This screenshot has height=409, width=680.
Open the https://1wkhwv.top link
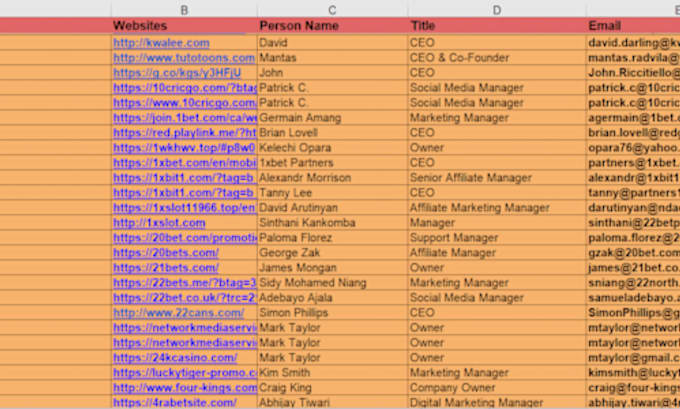184,147
